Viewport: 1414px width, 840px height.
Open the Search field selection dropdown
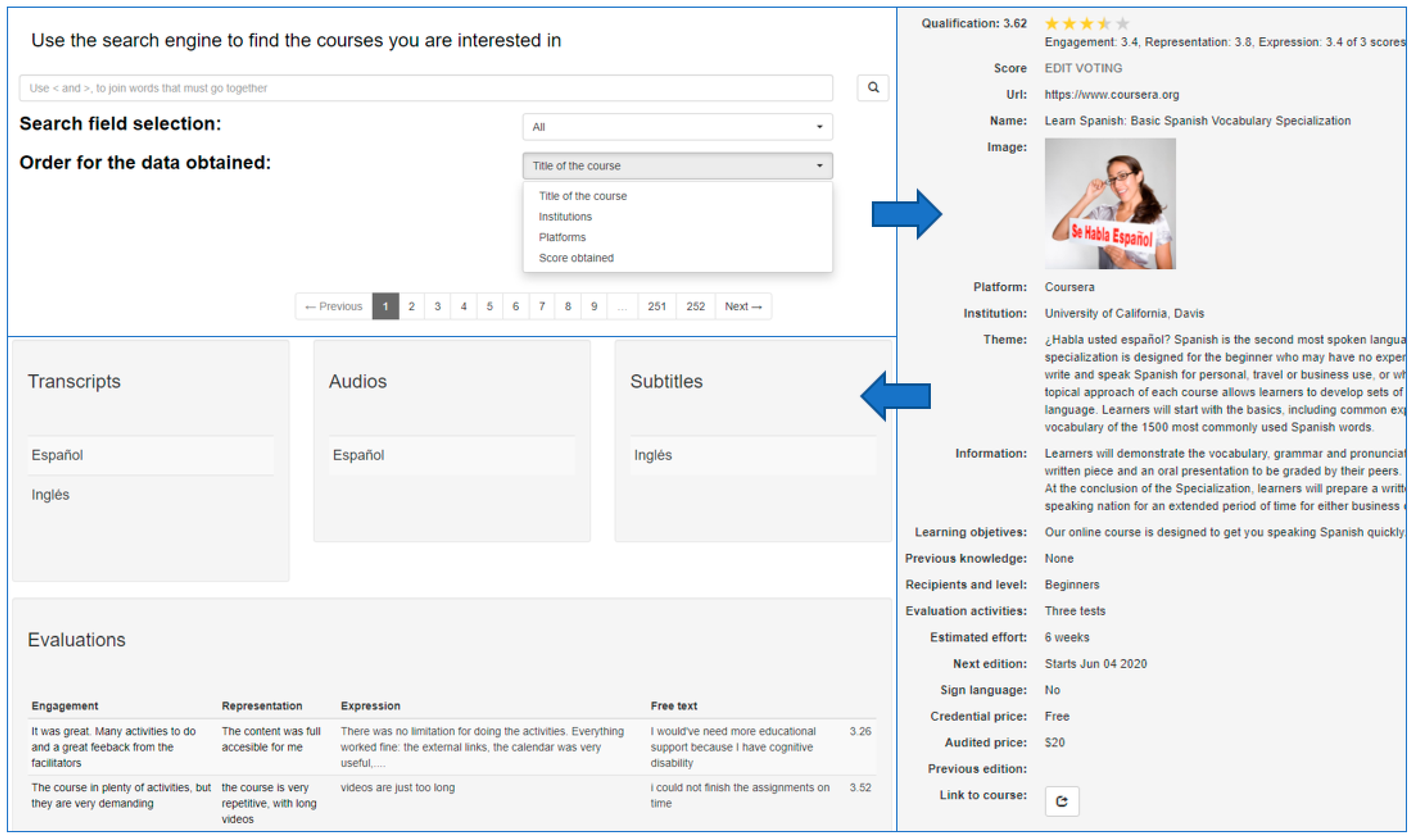(x=677, y=127)
